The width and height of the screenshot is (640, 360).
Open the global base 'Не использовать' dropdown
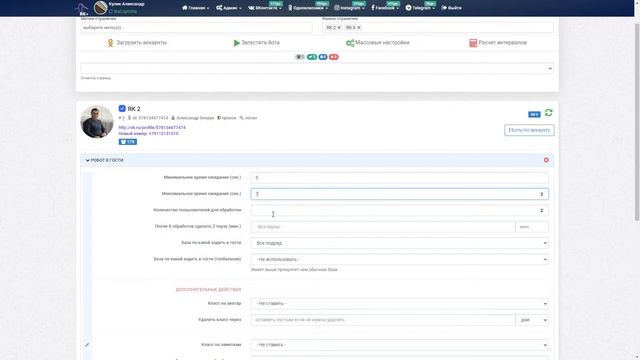[x=400, y=259]
